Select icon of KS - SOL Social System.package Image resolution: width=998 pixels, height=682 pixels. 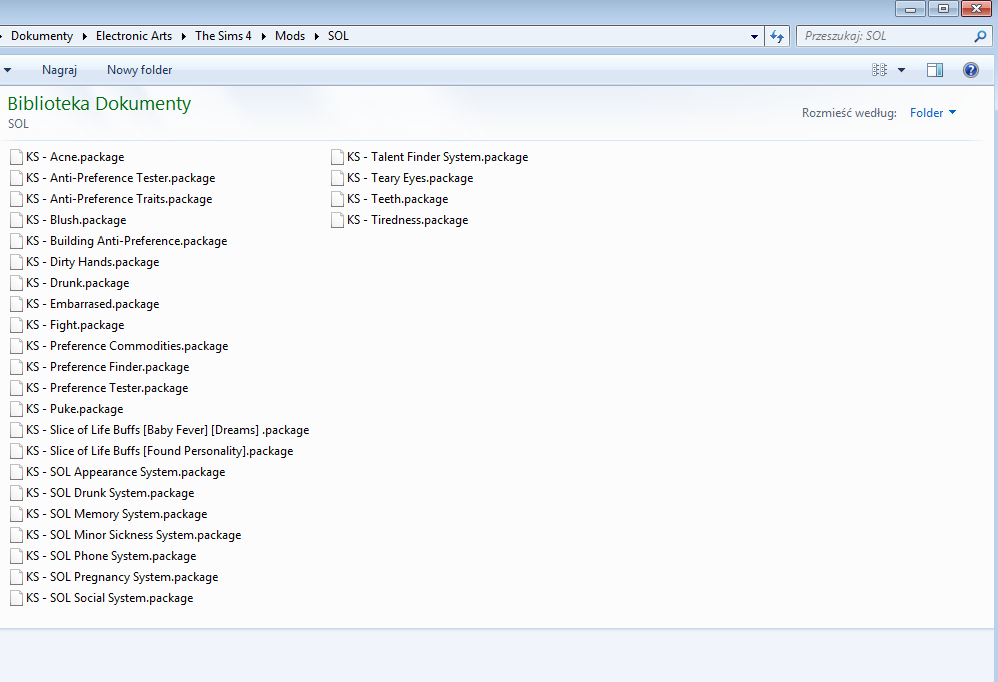(x=17, y=598)
